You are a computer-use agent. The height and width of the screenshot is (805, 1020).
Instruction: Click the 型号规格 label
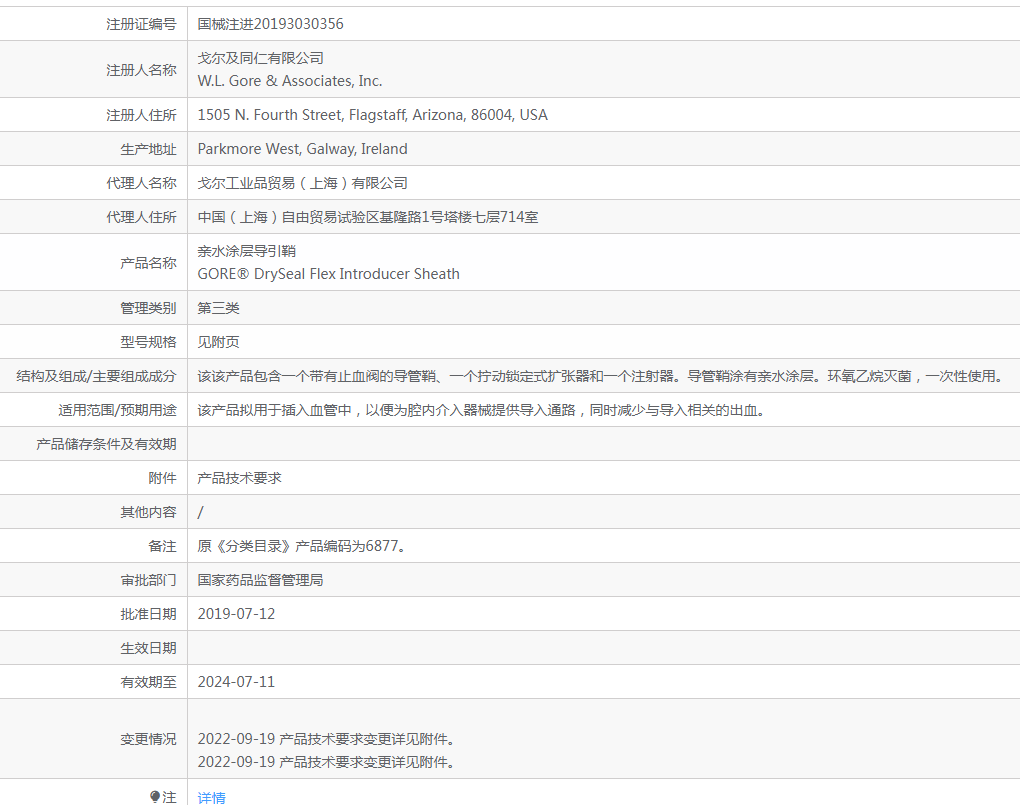point(148,342)
